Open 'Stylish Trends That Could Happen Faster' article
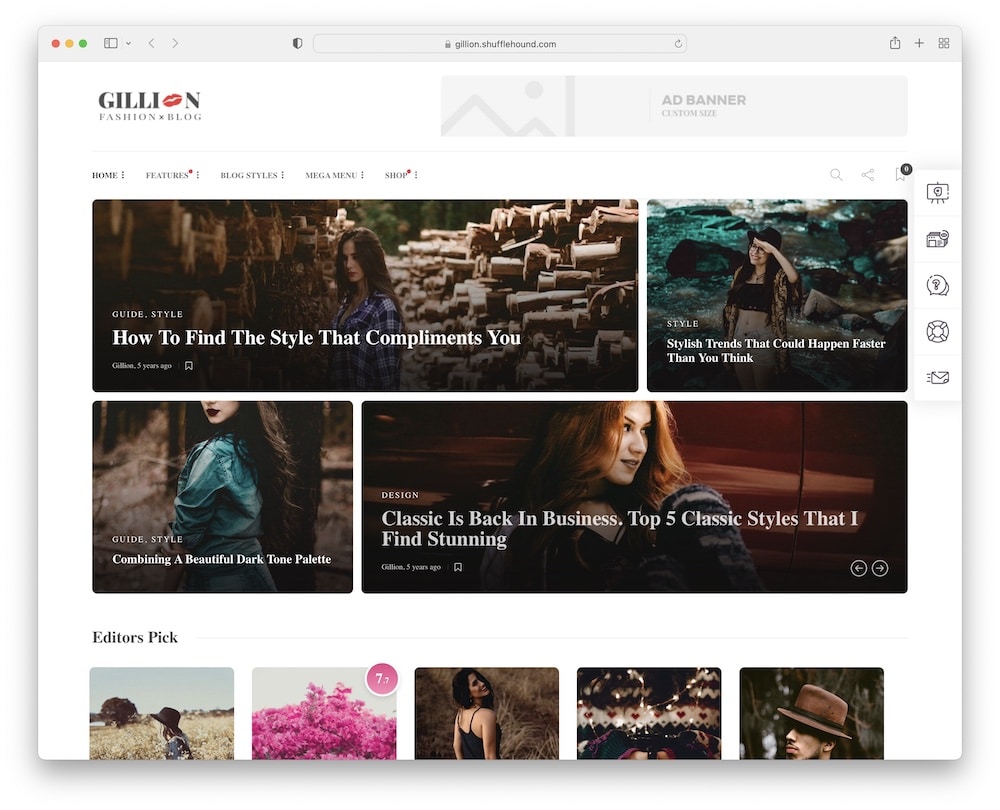The image size is (1000, 810). pyautogui.click(x=776, y=351)
